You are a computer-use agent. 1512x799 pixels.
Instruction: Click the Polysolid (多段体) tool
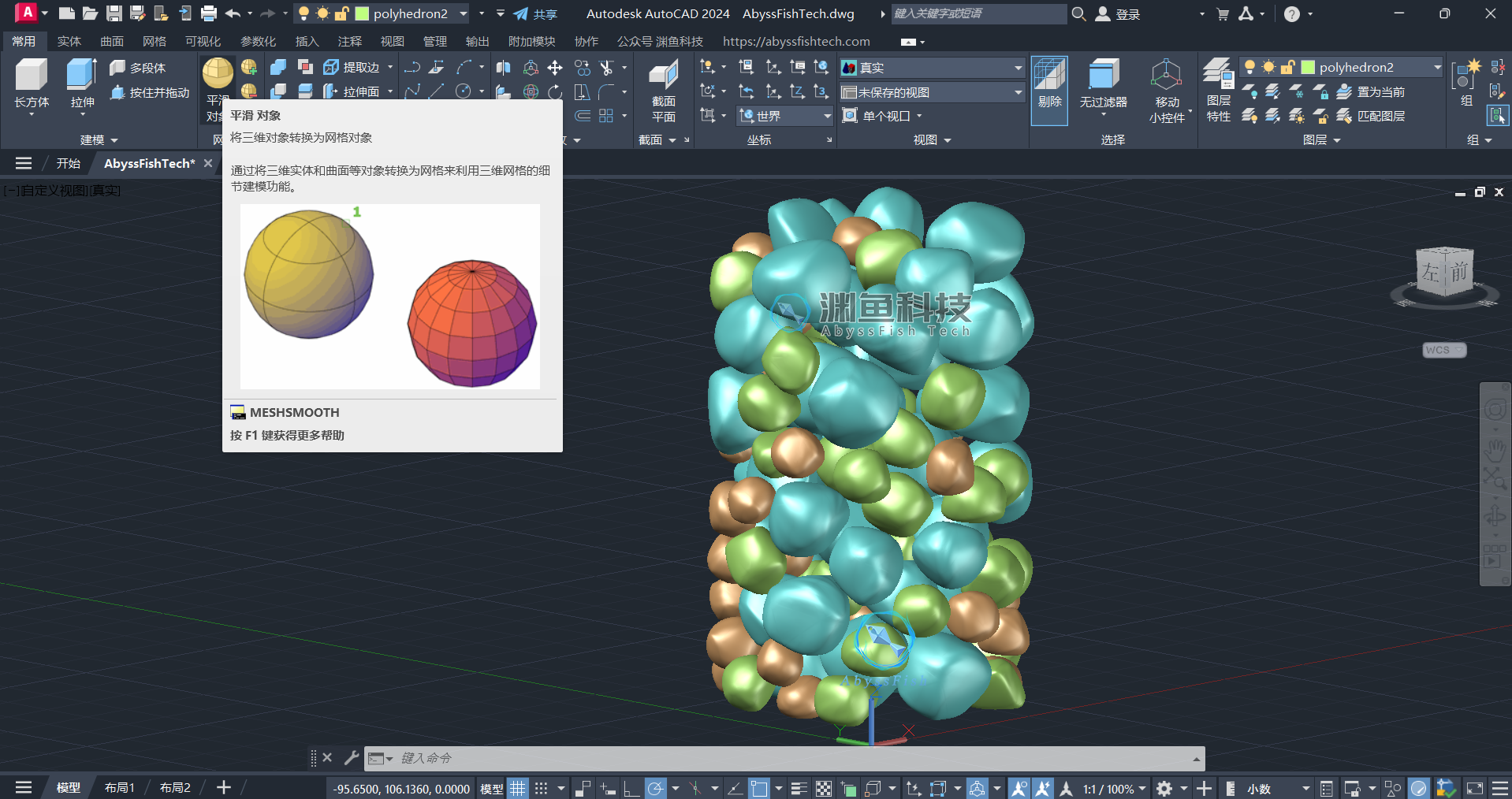(139, 68)
